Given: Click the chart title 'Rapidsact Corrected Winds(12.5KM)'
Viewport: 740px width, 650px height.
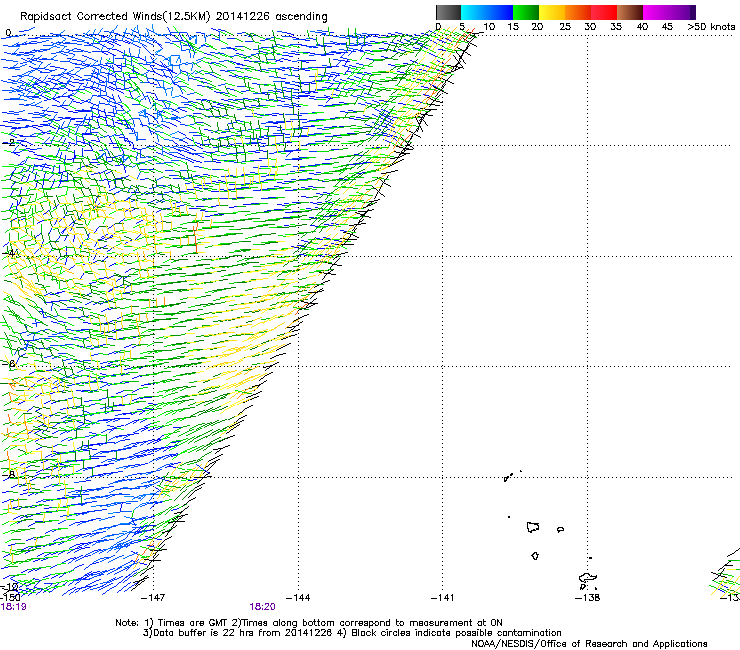Looking at the screenshot, I should click(x=115, y=17).
